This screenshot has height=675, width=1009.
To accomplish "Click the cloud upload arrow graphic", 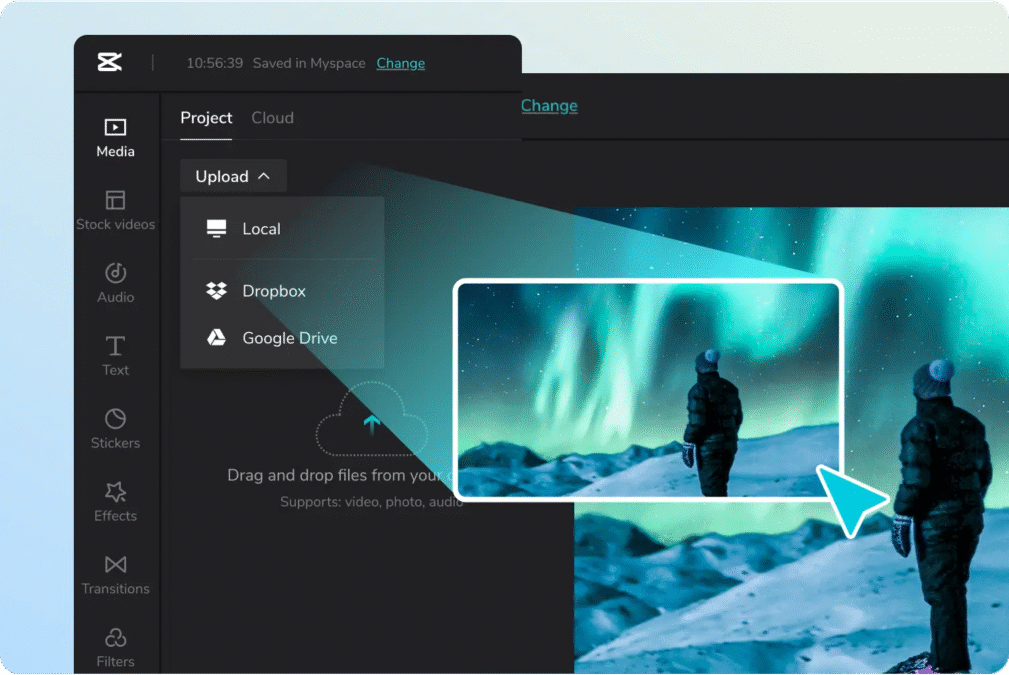I will 372,422.
